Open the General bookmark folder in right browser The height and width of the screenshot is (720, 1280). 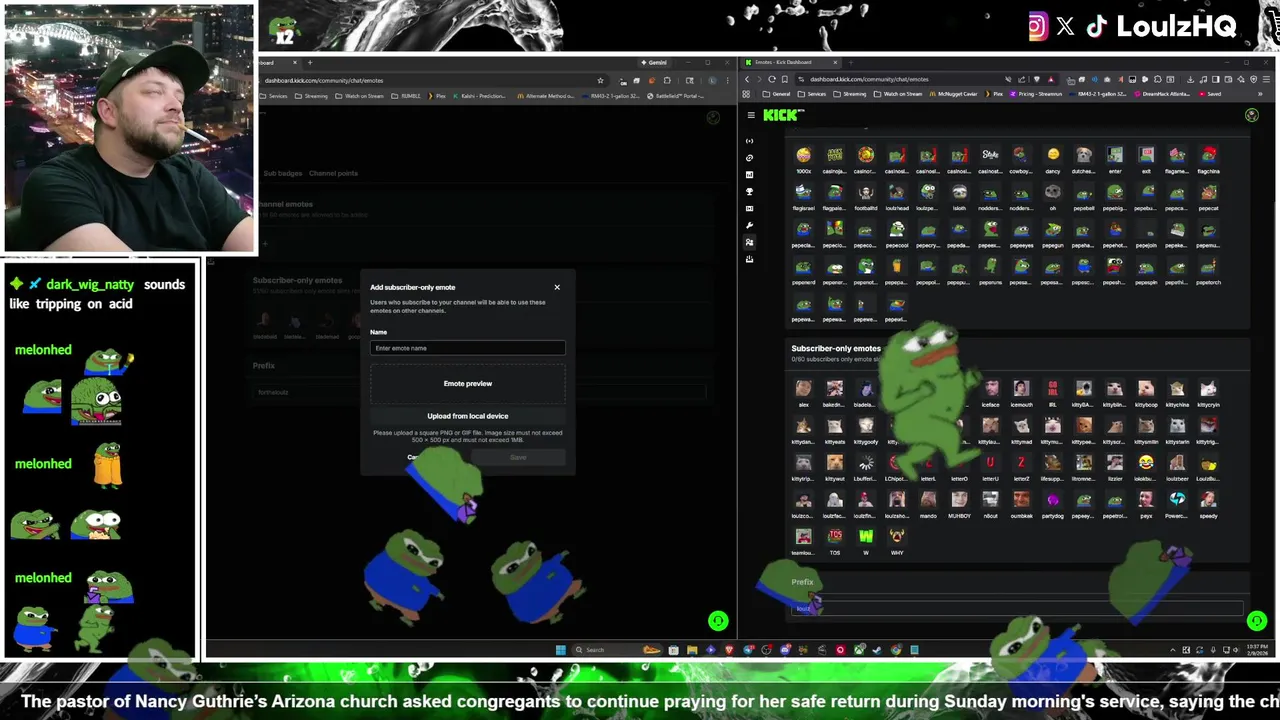(x=776, y=94)
